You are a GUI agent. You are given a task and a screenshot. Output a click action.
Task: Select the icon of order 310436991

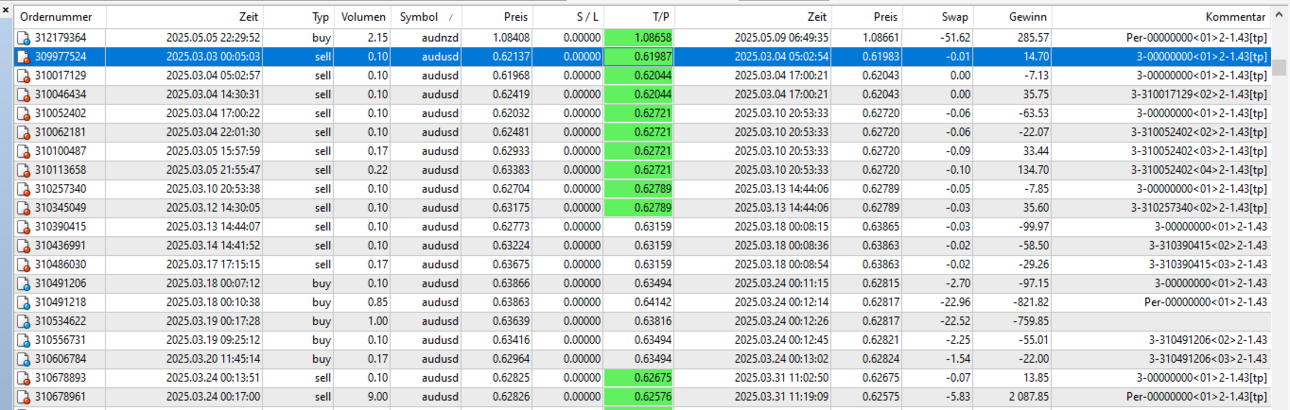(24, 245)
